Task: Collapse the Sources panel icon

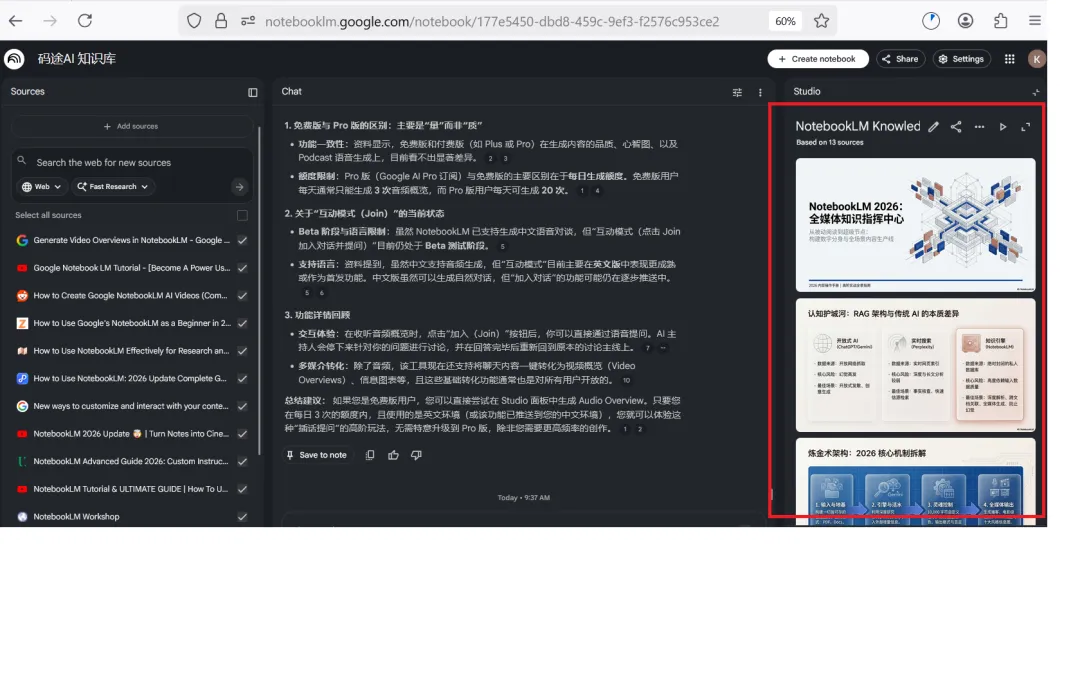Action: pyautogui.click(x=253, y=92)
